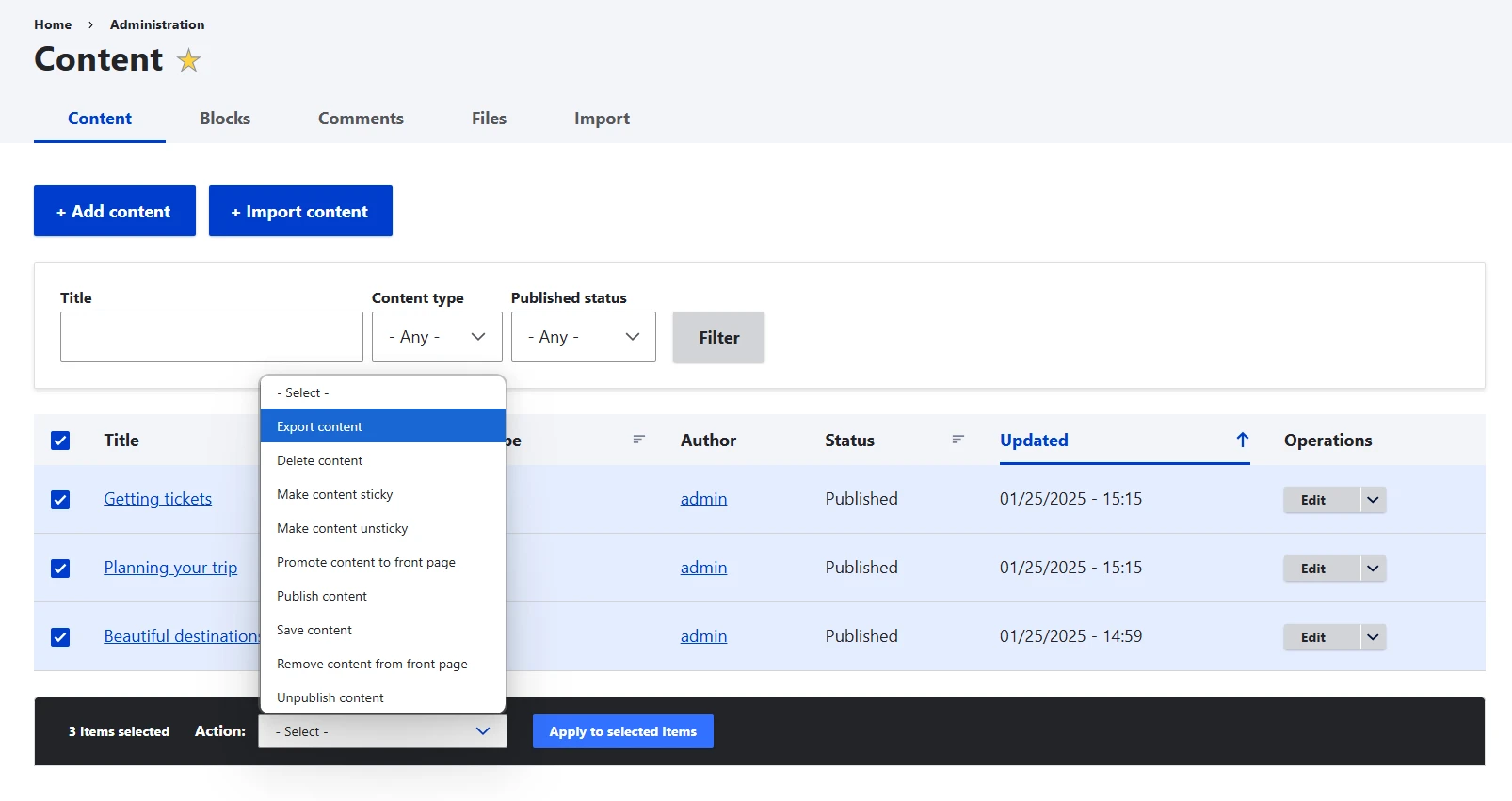
Task: Click the sort icon beside the Author column
Action: [638, 440]
